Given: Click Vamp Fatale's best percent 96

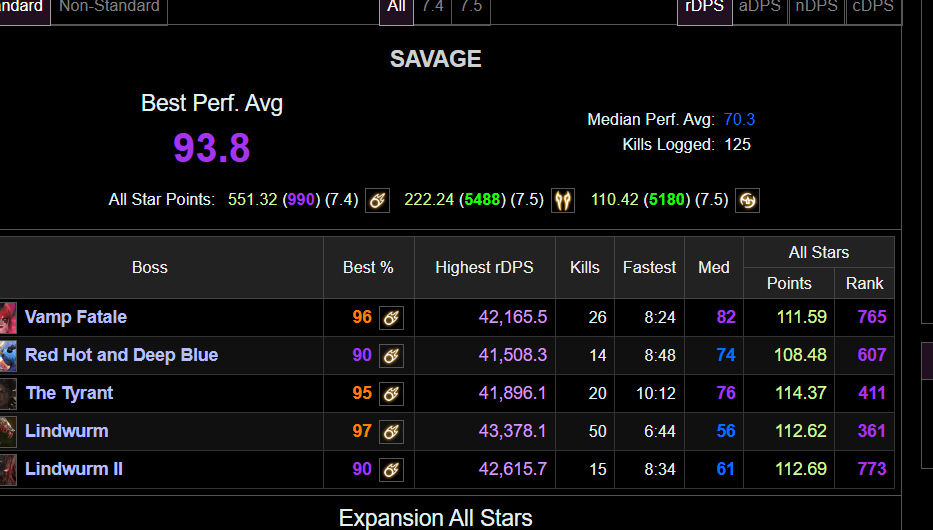Looking at the screenshot, I should tap(362, 317).
